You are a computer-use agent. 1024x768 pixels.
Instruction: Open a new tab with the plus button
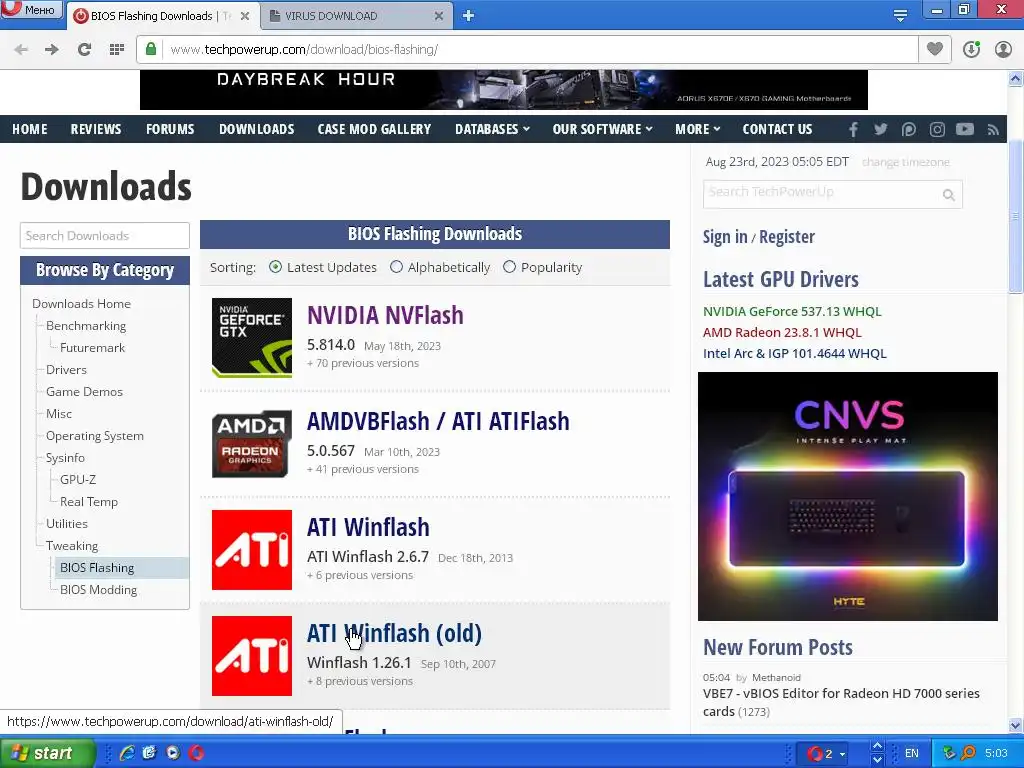click(468, 16)
